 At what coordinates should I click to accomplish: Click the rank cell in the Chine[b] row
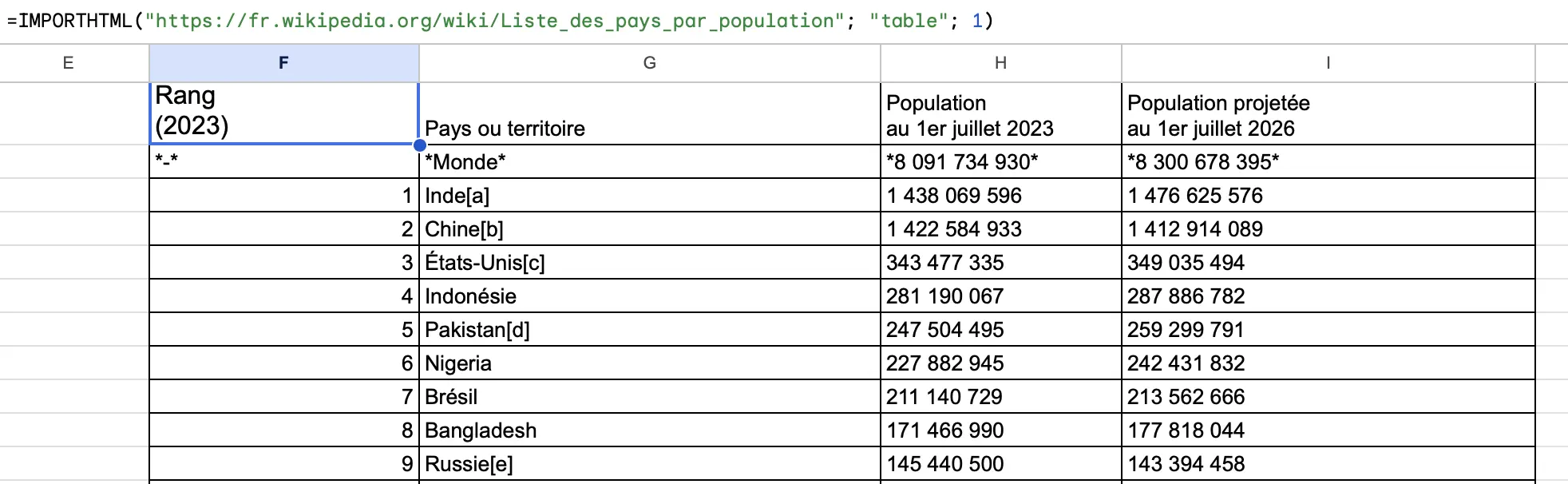[x=284, y=228]
